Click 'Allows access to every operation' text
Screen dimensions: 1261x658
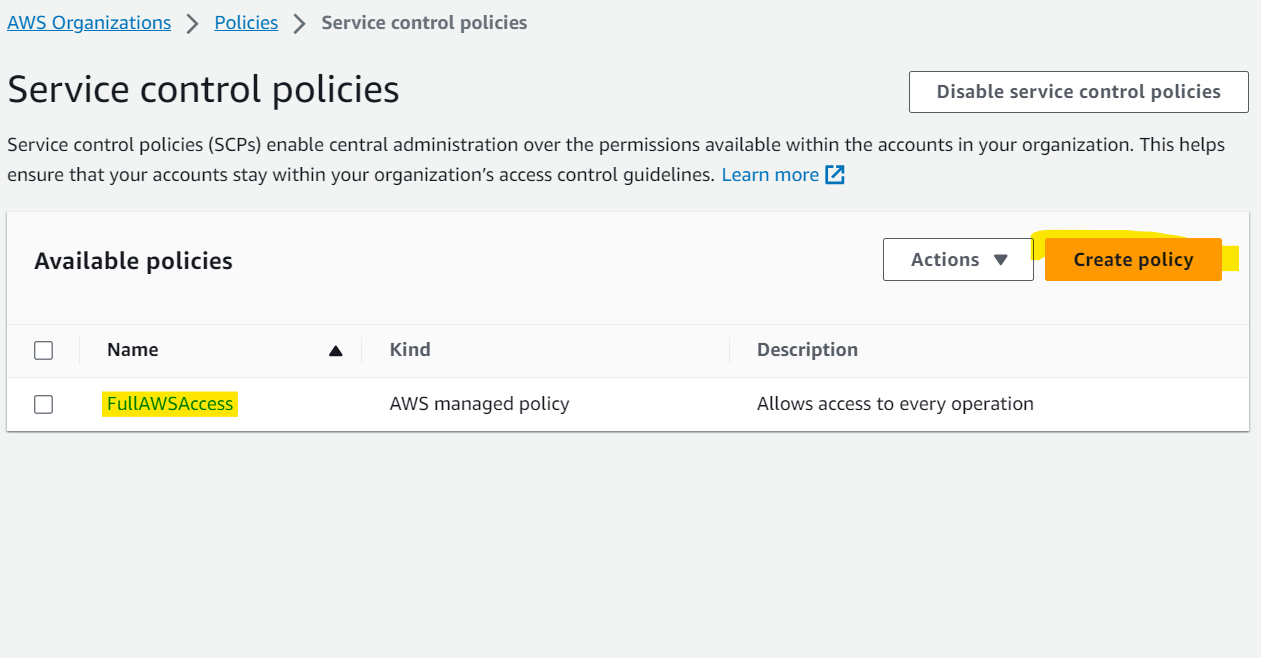(895, 404)
